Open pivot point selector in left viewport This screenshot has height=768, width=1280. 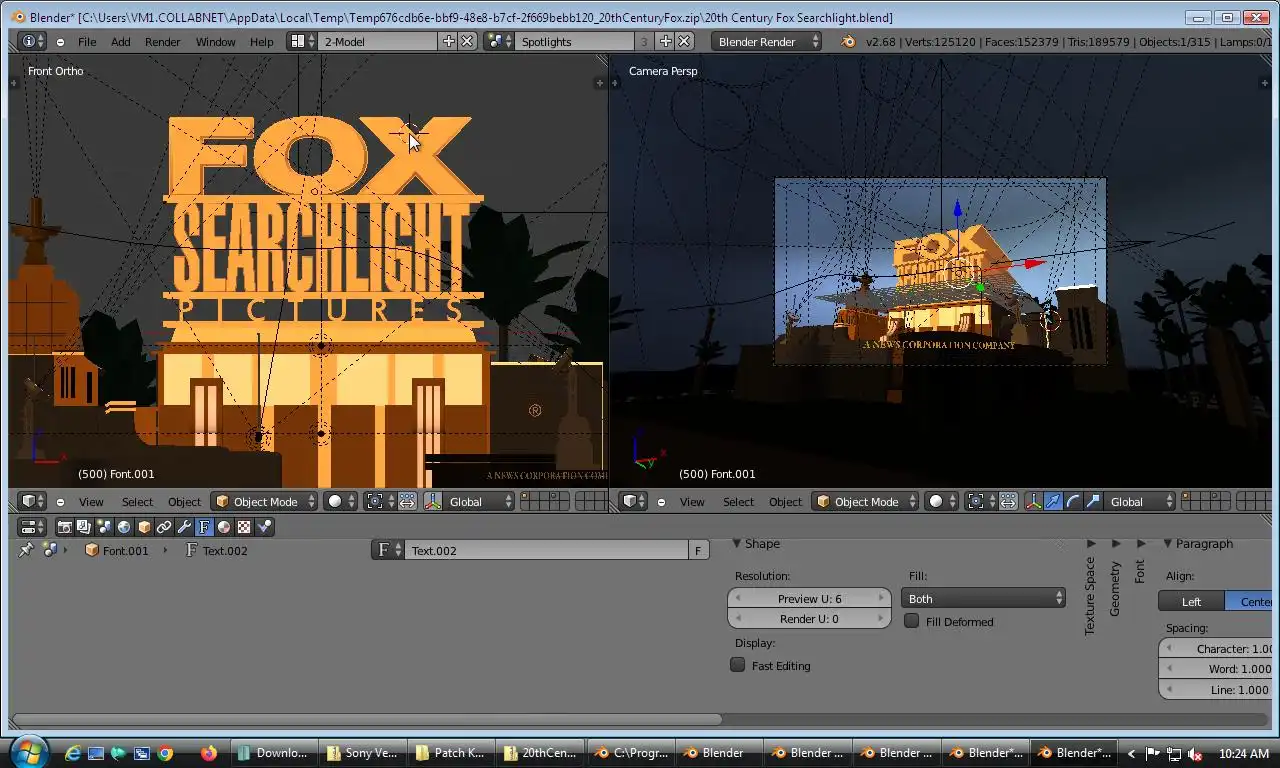(x=378, y=501)
